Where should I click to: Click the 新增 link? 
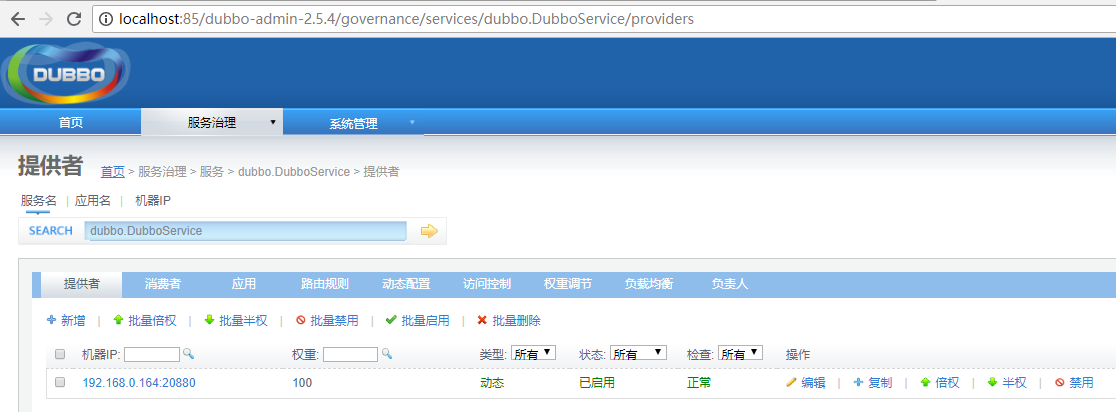(73, 321)
